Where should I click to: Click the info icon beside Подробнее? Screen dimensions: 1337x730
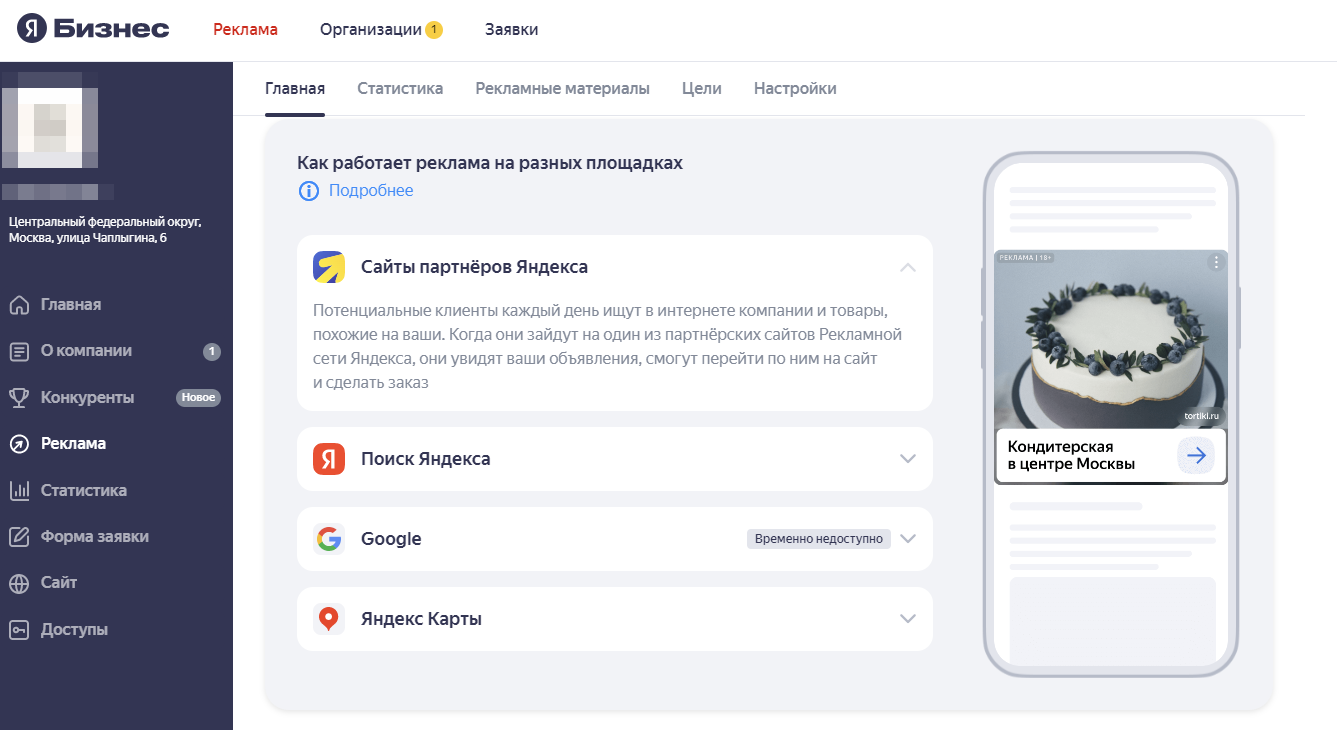309,191
